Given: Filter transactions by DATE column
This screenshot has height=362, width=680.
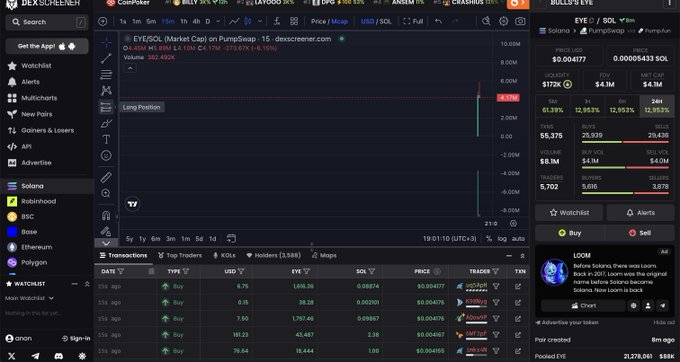Looking at the screenshot, I should [x=121, y=271].
